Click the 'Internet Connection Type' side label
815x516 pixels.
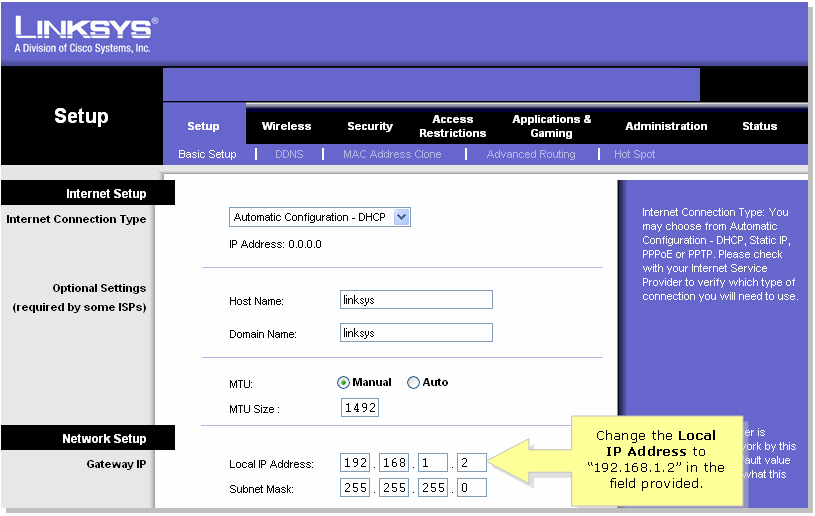76,219
